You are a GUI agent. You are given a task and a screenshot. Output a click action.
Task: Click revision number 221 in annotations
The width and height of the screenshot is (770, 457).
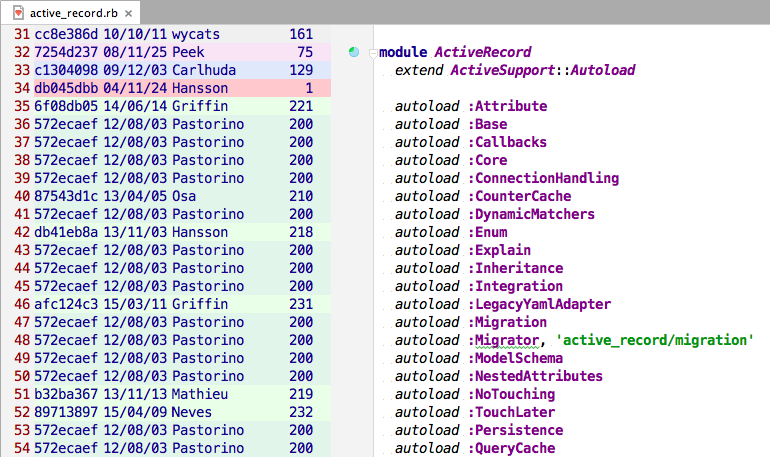click(x=301, y=106)
